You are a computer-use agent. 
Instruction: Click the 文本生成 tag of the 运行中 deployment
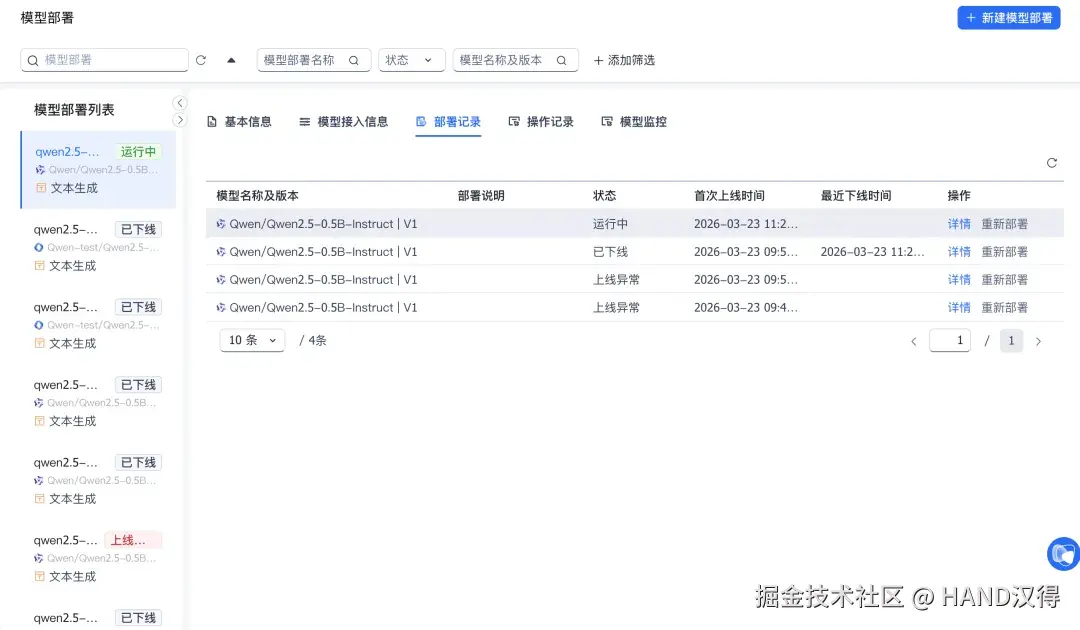74,188
